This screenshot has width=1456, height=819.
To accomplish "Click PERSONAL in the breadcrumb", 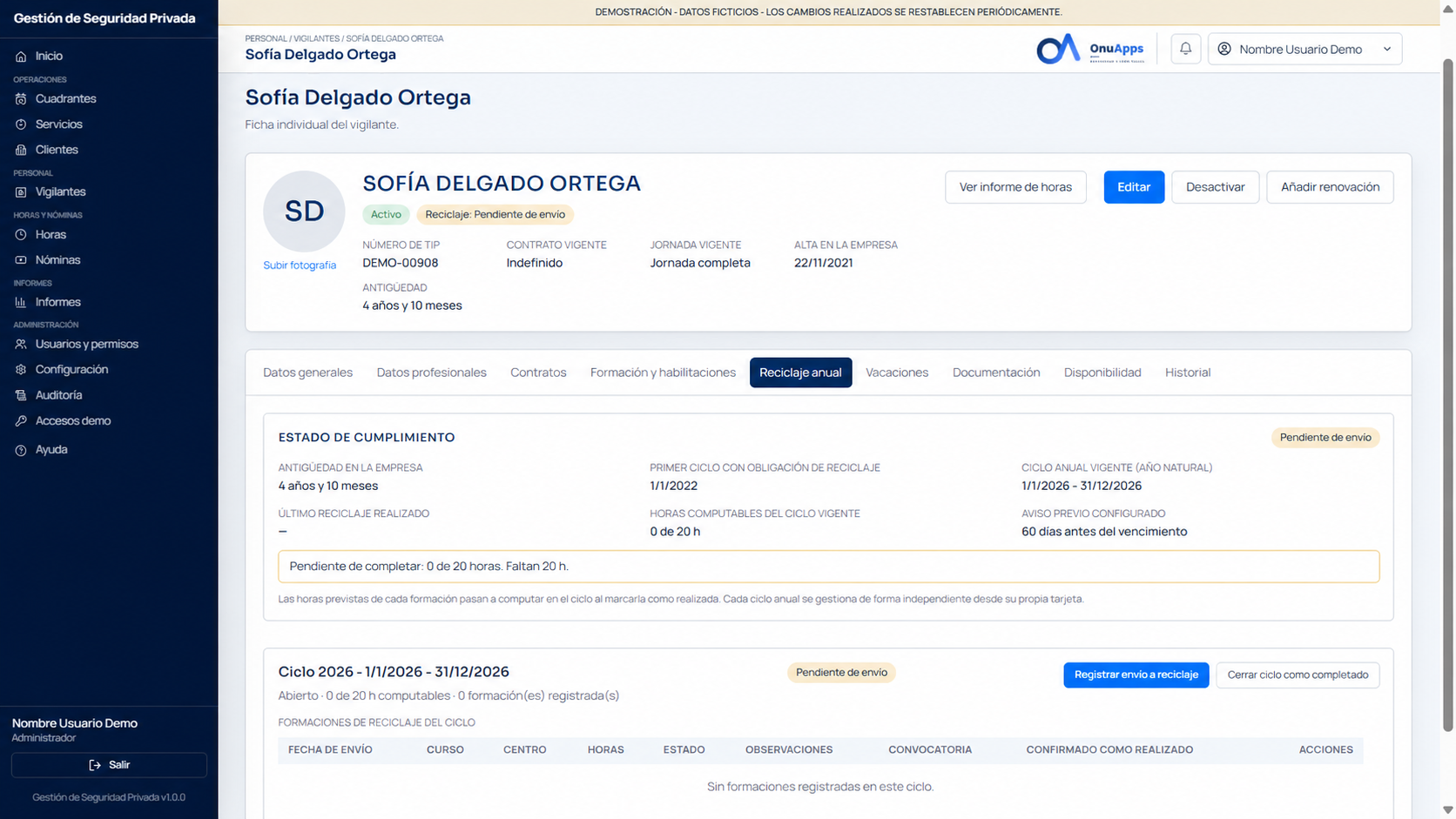I will click(266, 38).
